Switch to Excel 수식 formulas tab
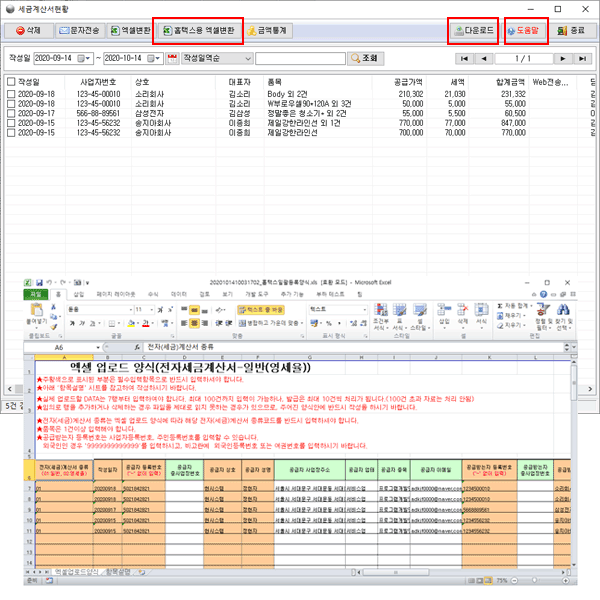 153,294
